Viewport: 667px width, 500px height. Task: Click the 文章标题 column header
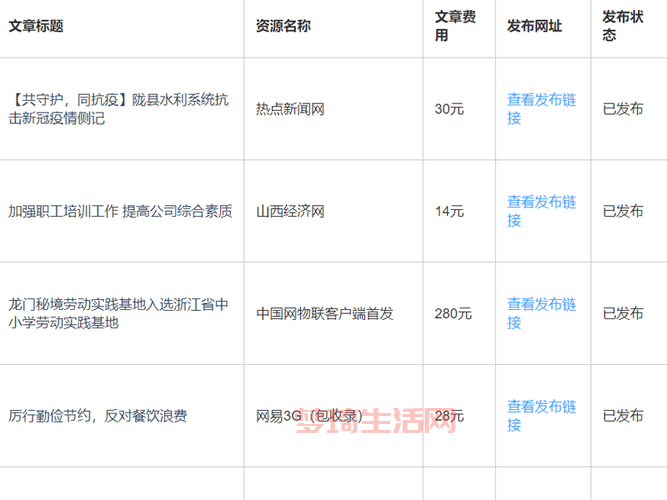(36, 26)
